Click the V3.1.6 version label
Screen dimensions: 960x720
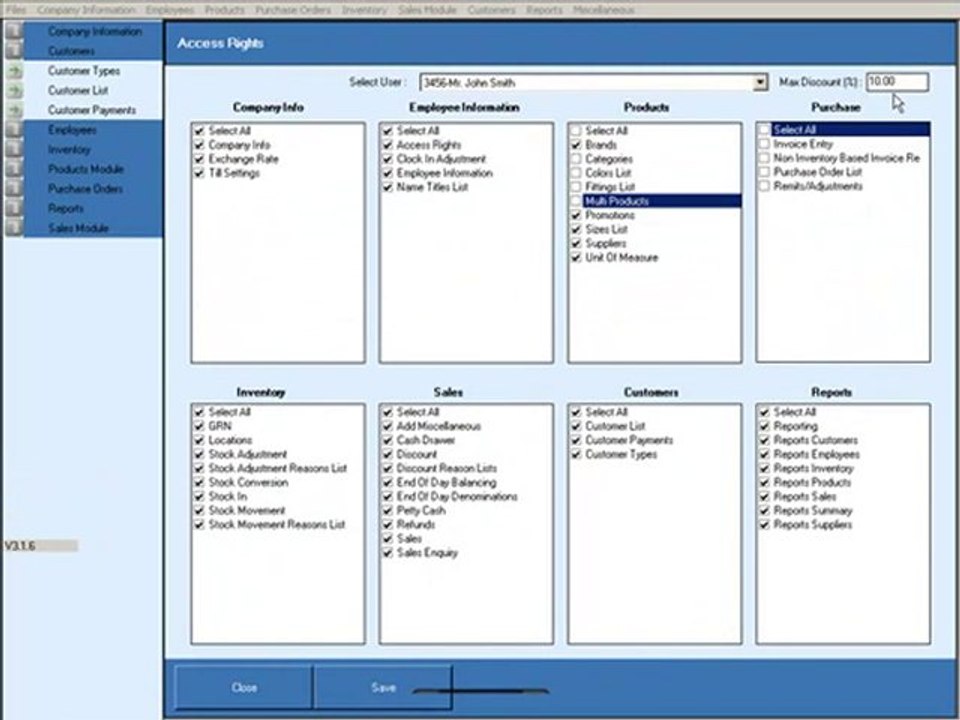click(20, 546)
